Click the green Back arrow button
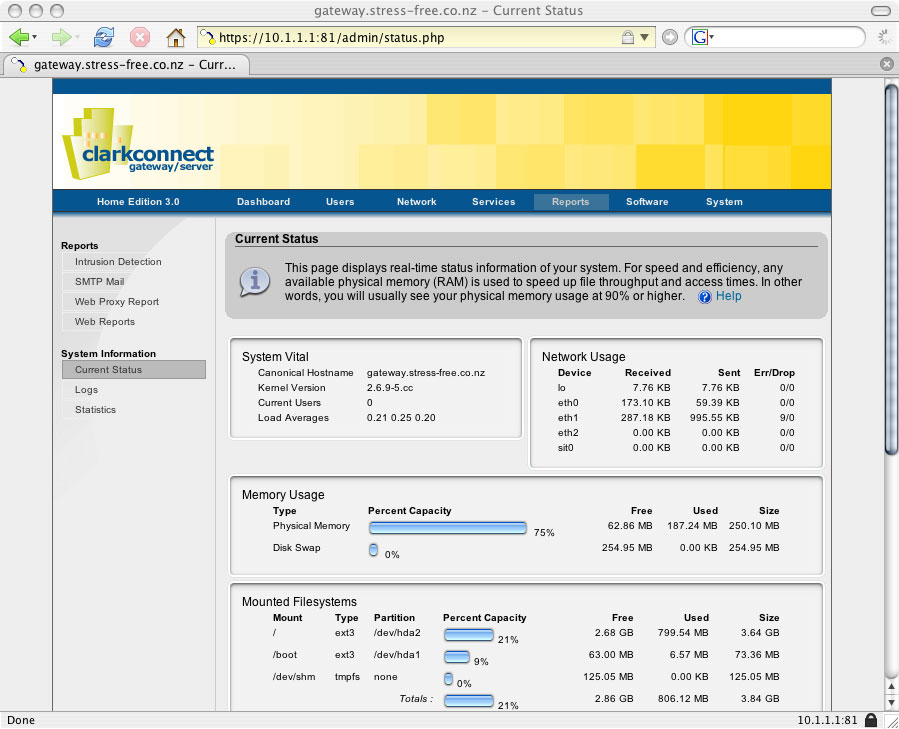This screenshot has width=899, height=729. (x=19, y=38)
